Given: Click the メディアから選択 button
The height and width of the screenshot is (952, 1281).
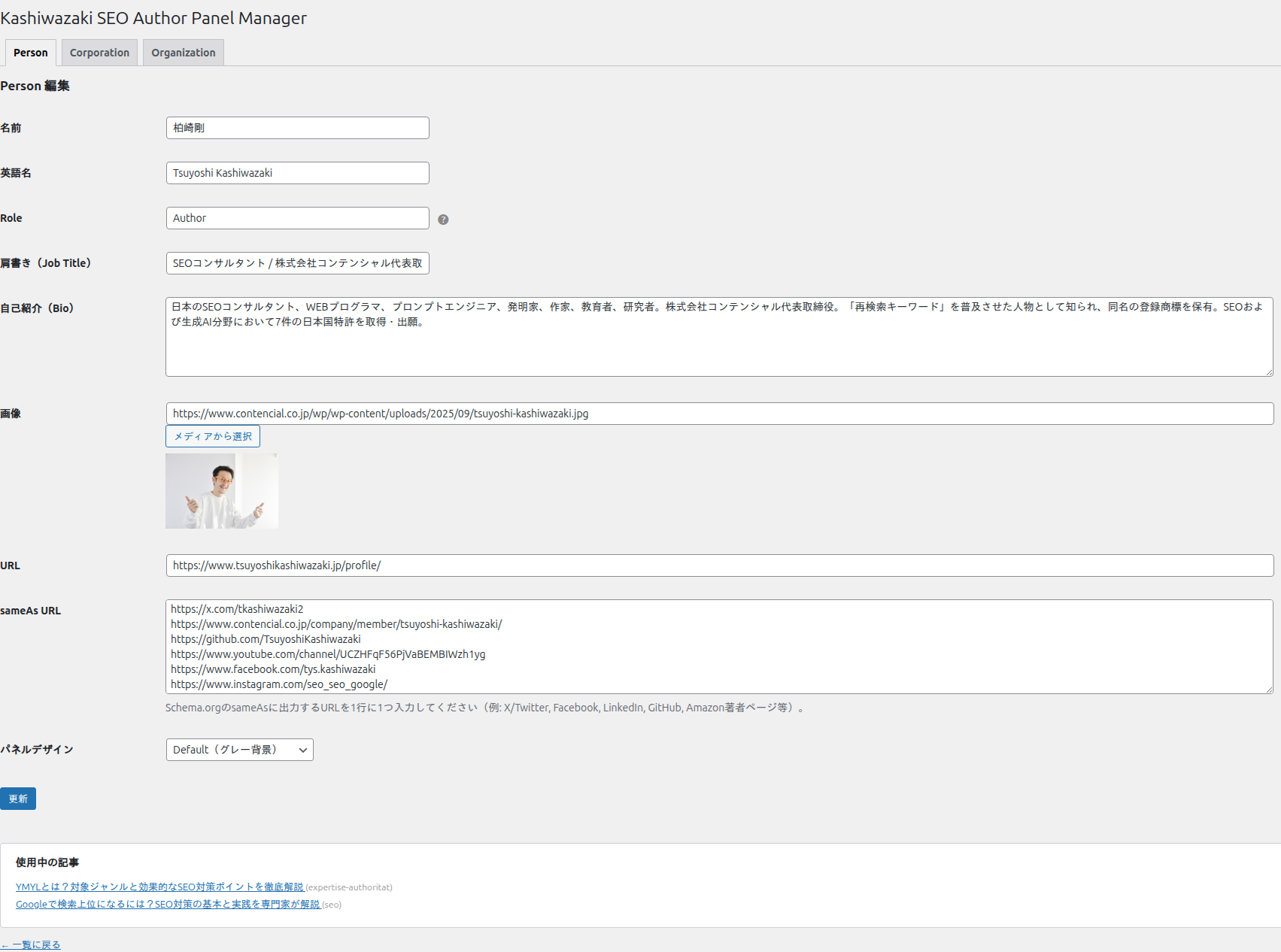Looking at the screenshot, I should (213, 436).
